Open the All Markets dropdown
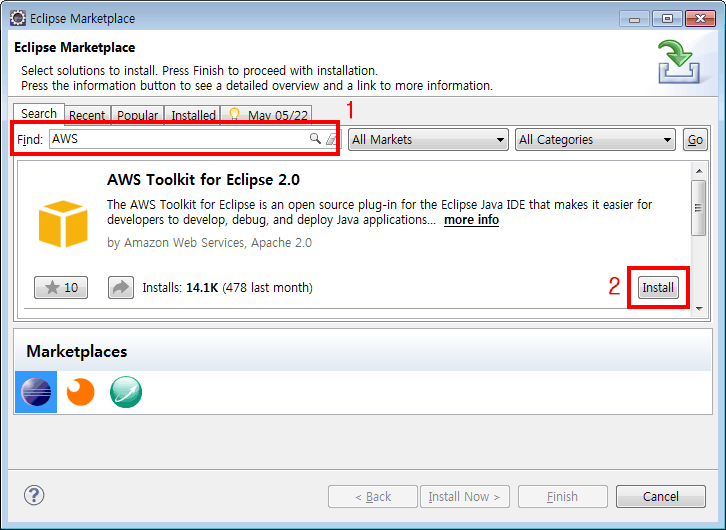 point(428,140)
